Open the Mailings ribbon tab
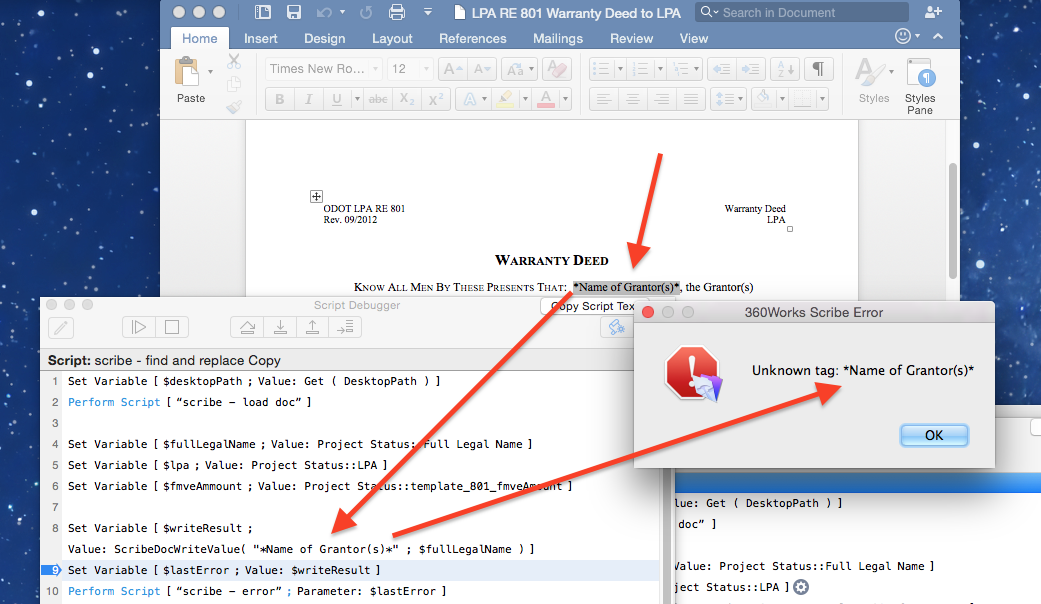The height and width of the screenshot is (604, 1041). [558, 38]
